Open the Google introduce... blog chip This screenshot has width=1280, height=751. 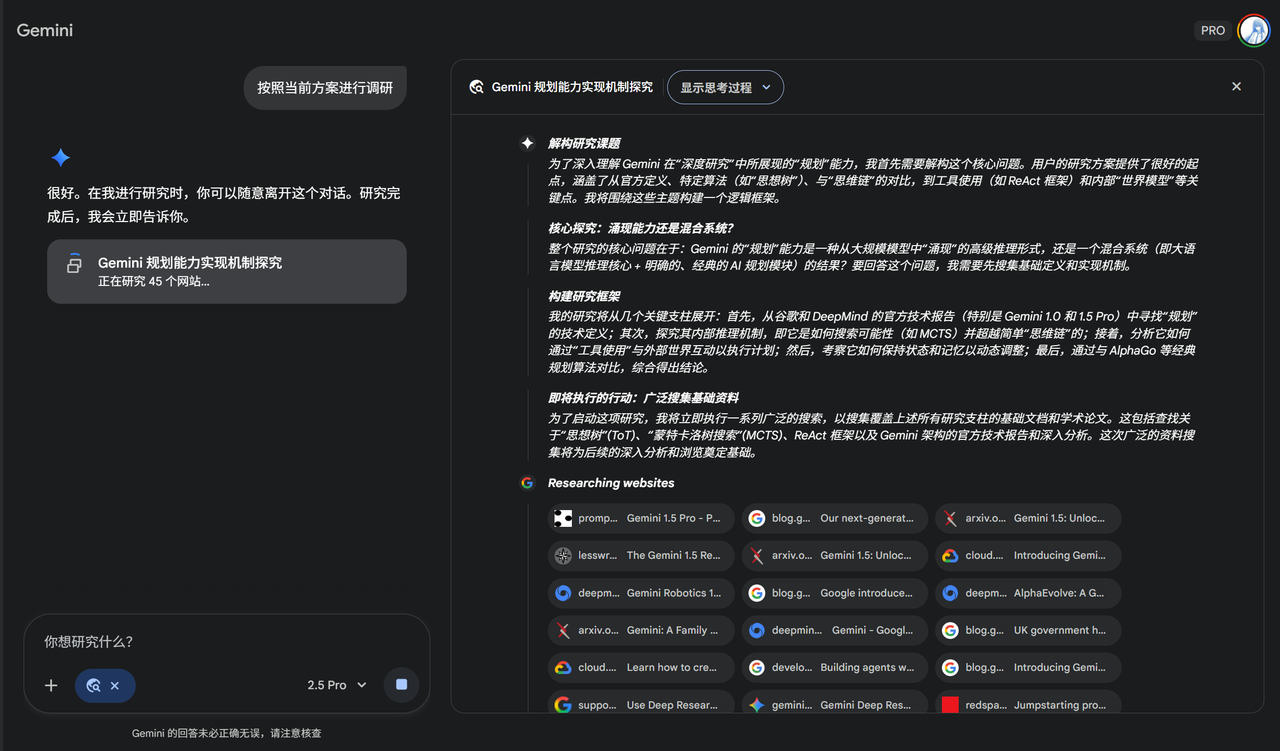pos(835,593)
